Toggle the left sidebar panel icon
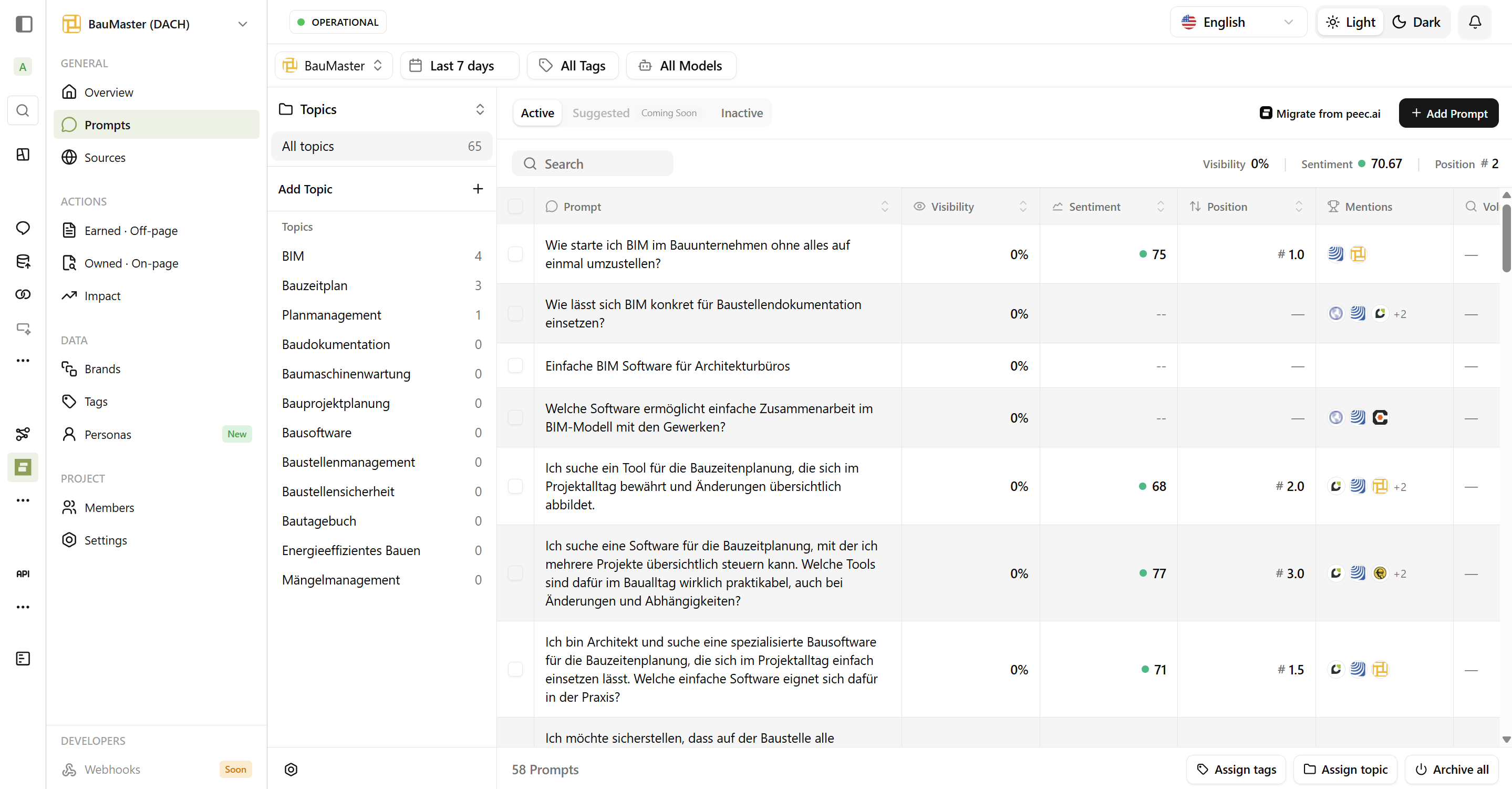Screen dimensions: 1512x789 (x=24, y=24)
